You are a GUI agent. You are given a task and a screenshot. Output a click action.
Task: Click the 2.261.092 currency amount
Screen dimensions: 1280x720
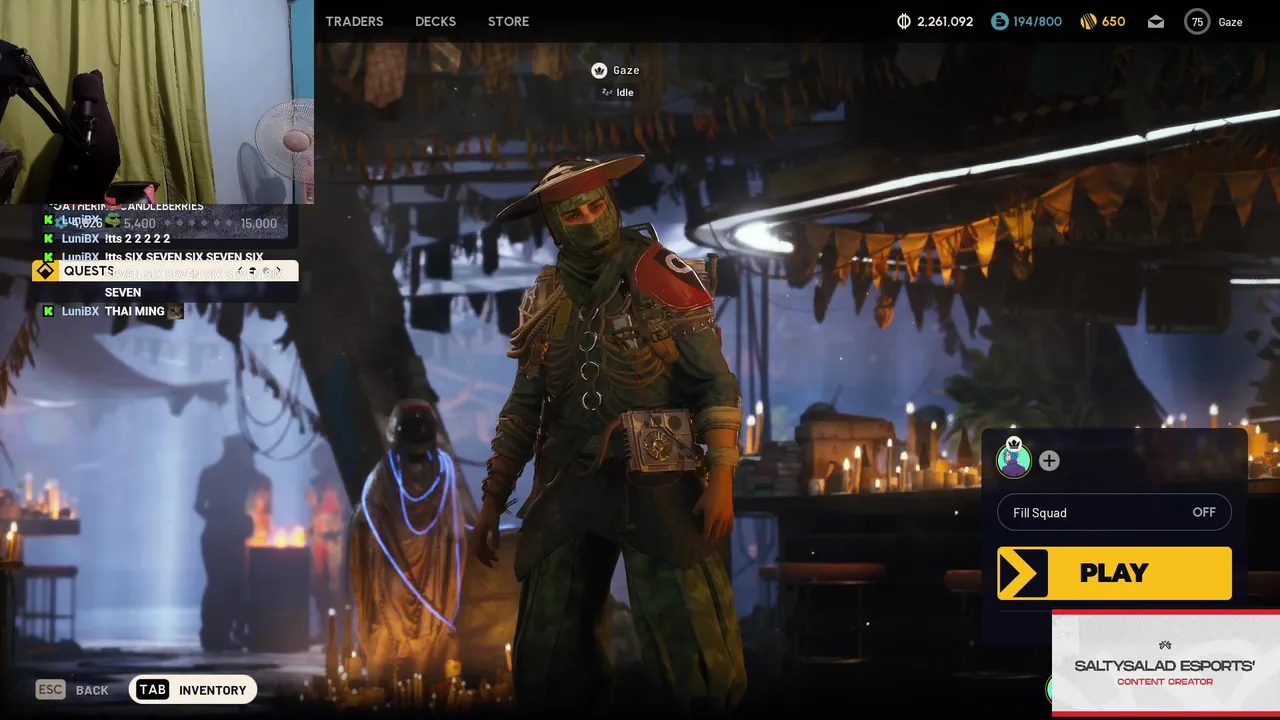point(944,21)
